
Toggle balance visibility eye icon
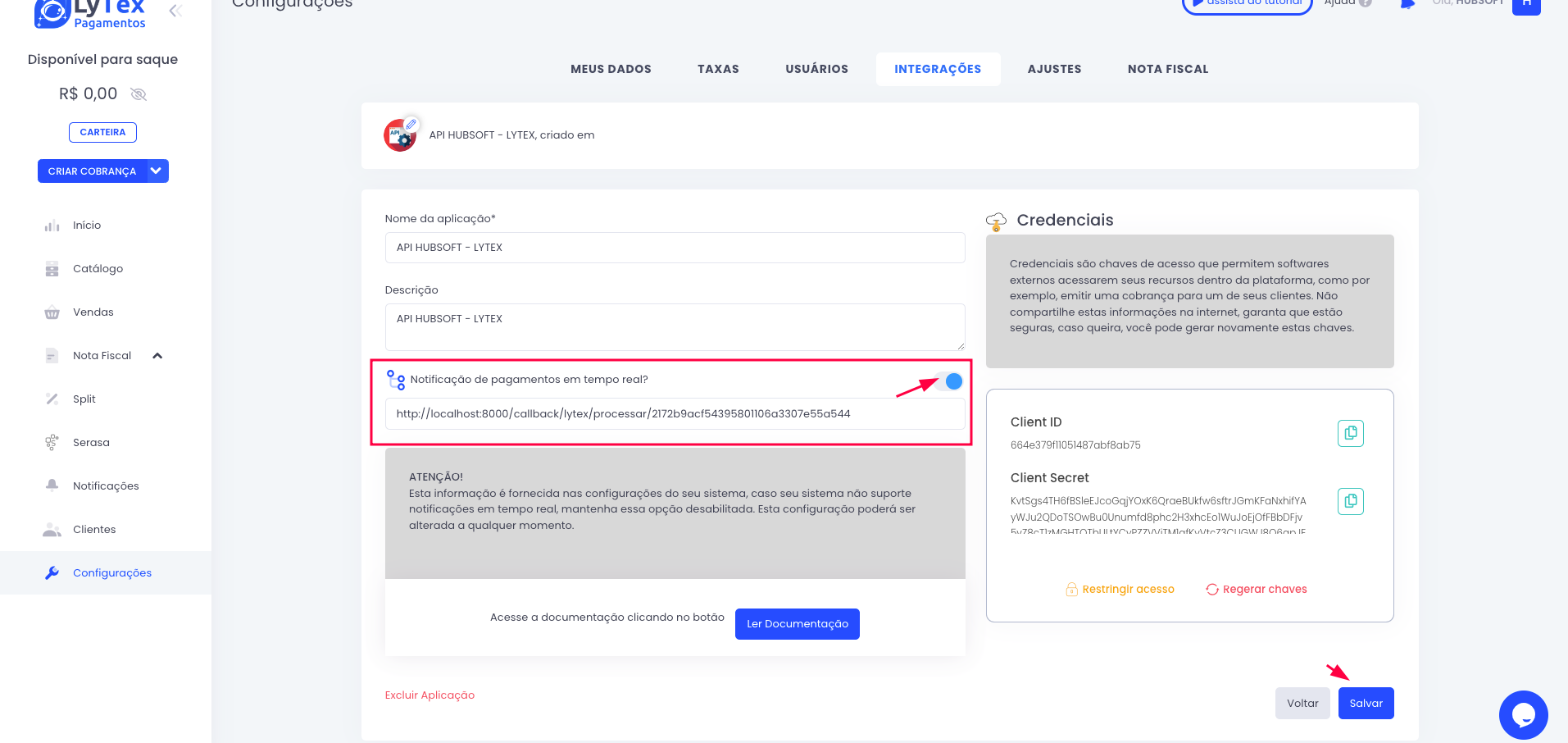[x=139, y=94]
